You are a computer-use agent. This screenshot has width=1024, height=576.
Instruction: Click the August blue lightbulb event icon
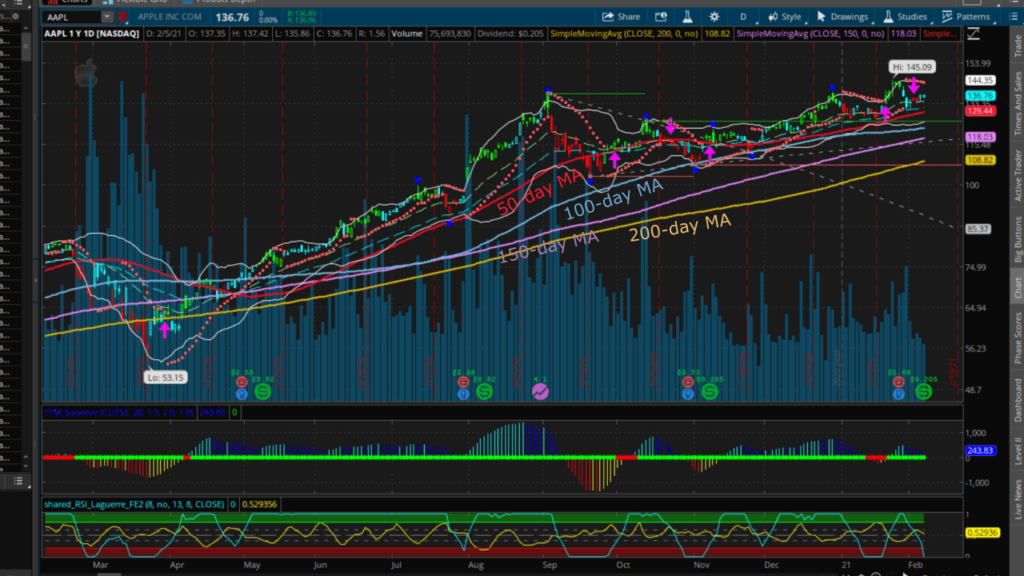463,394
